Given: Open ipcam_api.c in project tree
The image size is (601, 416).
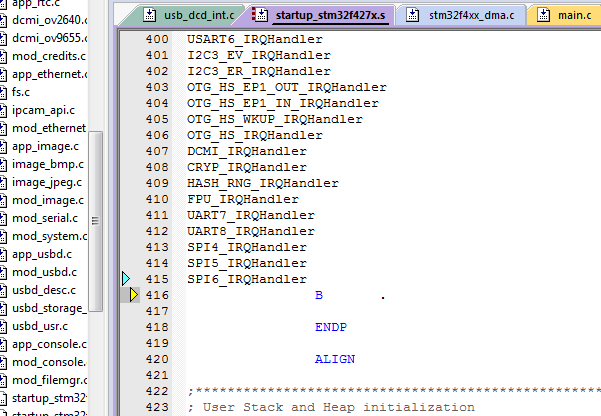Looking at the screenshot, I should 43,110.
